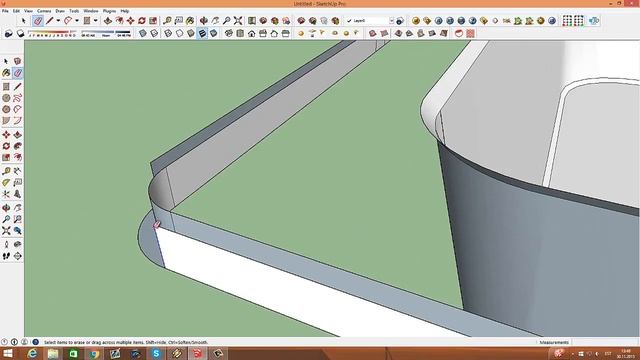Pick the Tape Measure tool in top toolbar
The width and height of the screenshot is (640, 360).
pos(167,20)
